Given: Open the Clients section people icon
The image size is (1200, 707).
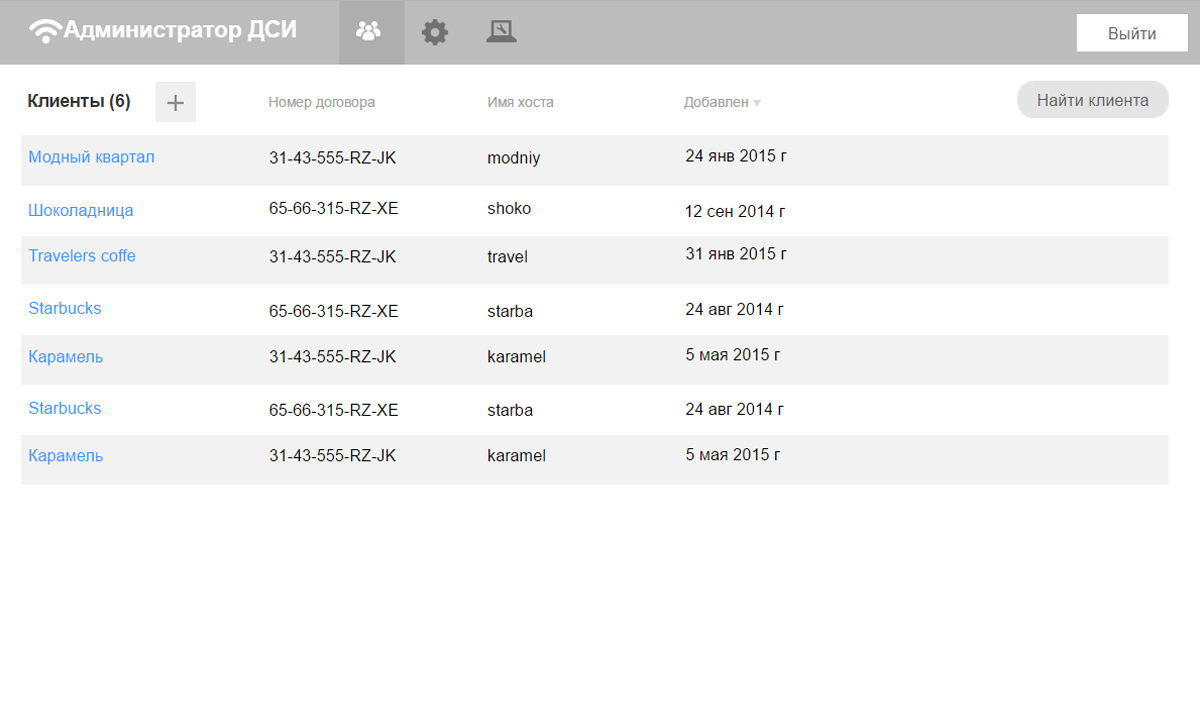Looking at the screenshot, I should tap(369, 32).
